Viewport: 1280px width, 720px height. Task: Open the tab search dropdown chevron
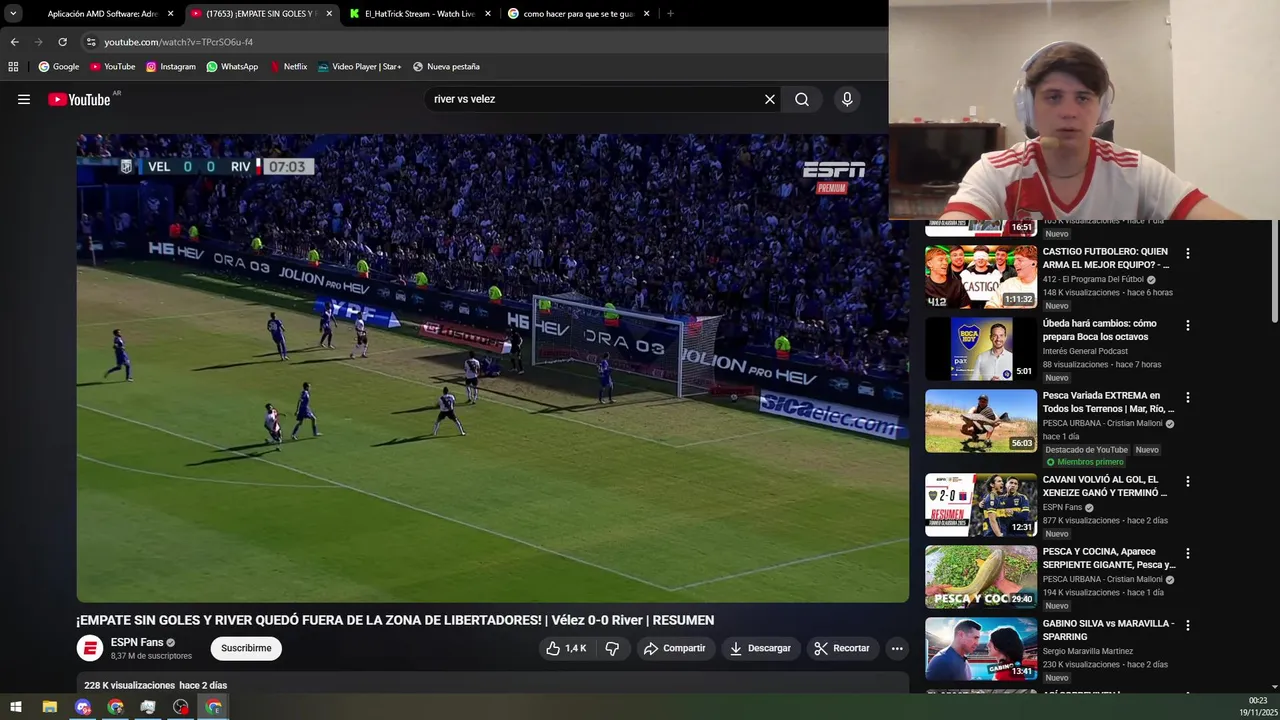[13, 14]
